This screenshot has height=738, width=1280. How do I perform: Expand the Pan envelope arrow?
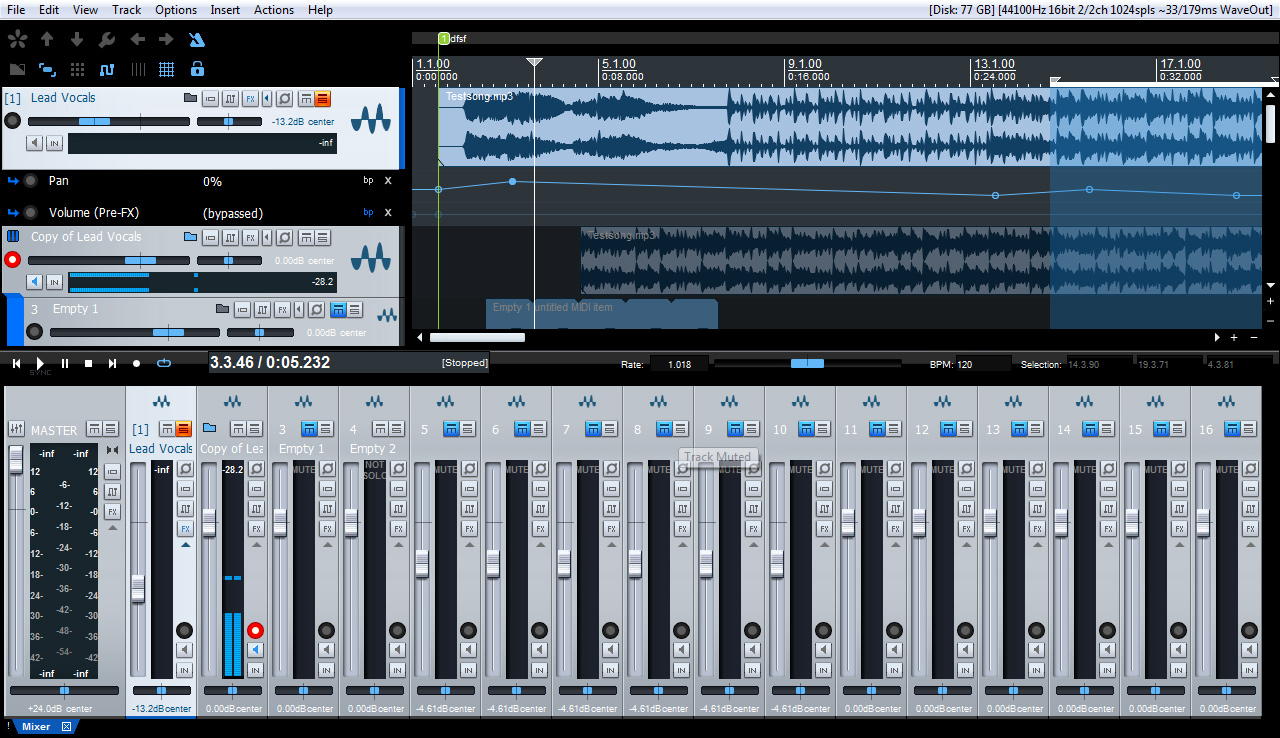13,181
